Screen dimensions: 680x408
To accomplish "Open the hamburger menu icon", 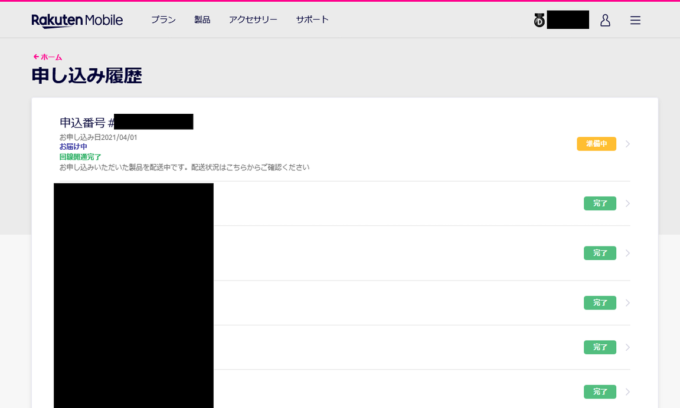I will (635, 20).
